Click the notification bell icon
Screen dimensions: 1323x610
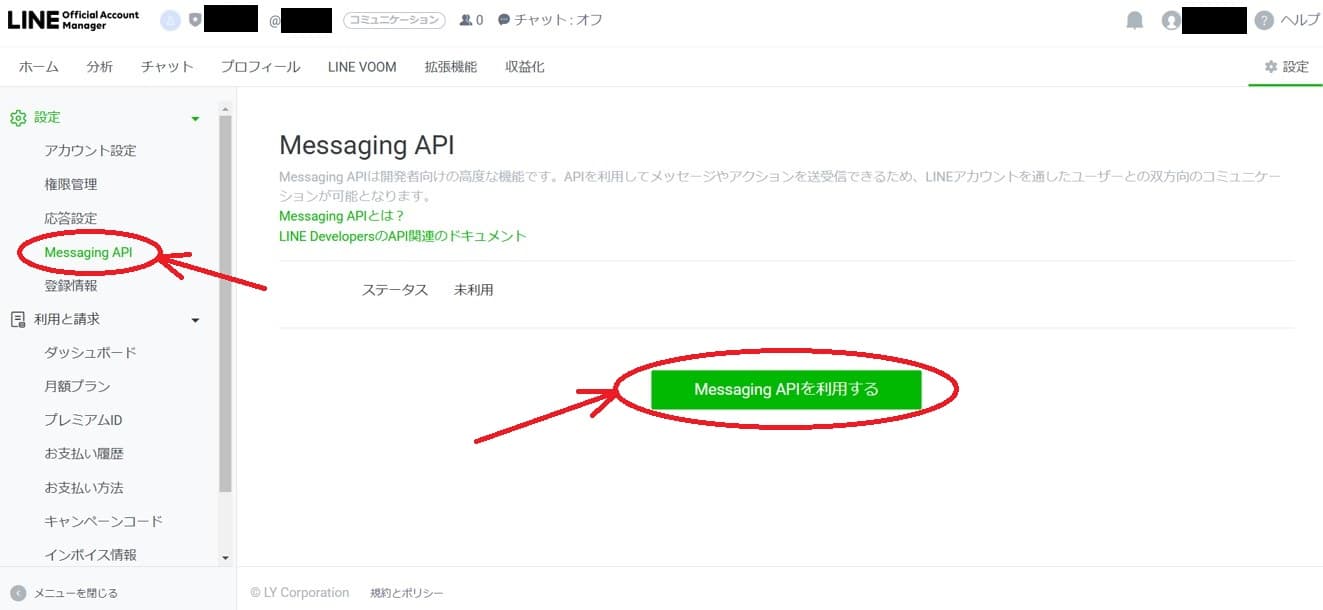pos(1134,20)
